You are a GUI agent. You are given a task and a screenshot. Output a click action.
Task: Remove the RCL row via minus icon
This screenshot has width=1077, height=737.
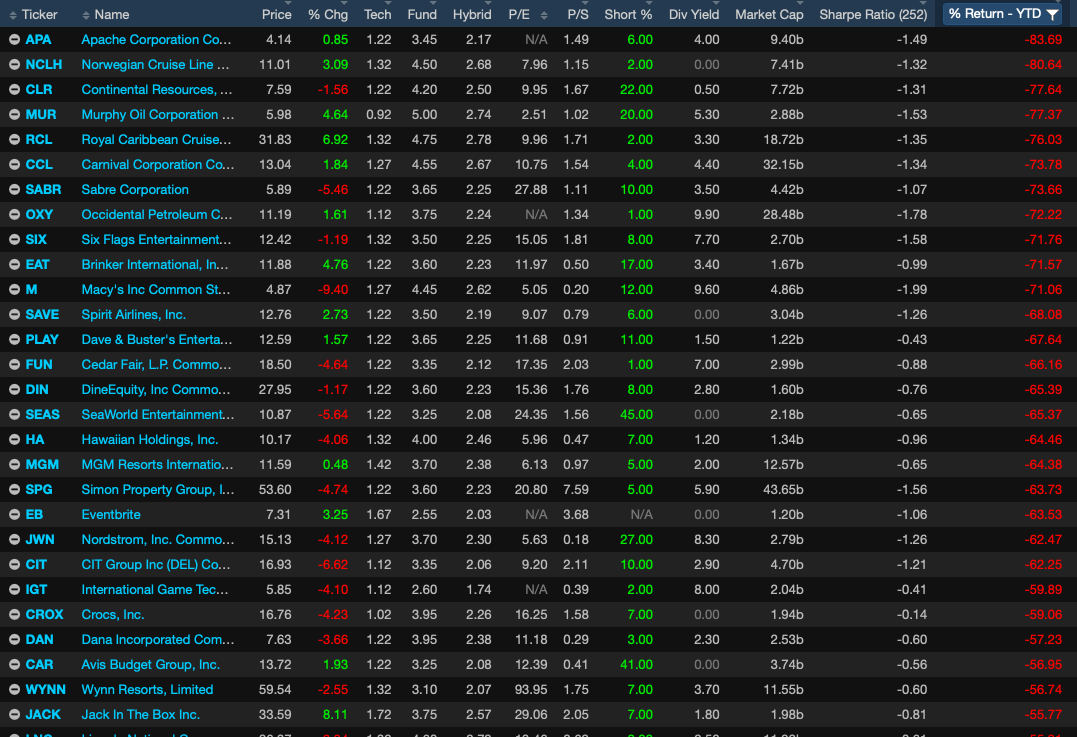click(x=14, y=139)
